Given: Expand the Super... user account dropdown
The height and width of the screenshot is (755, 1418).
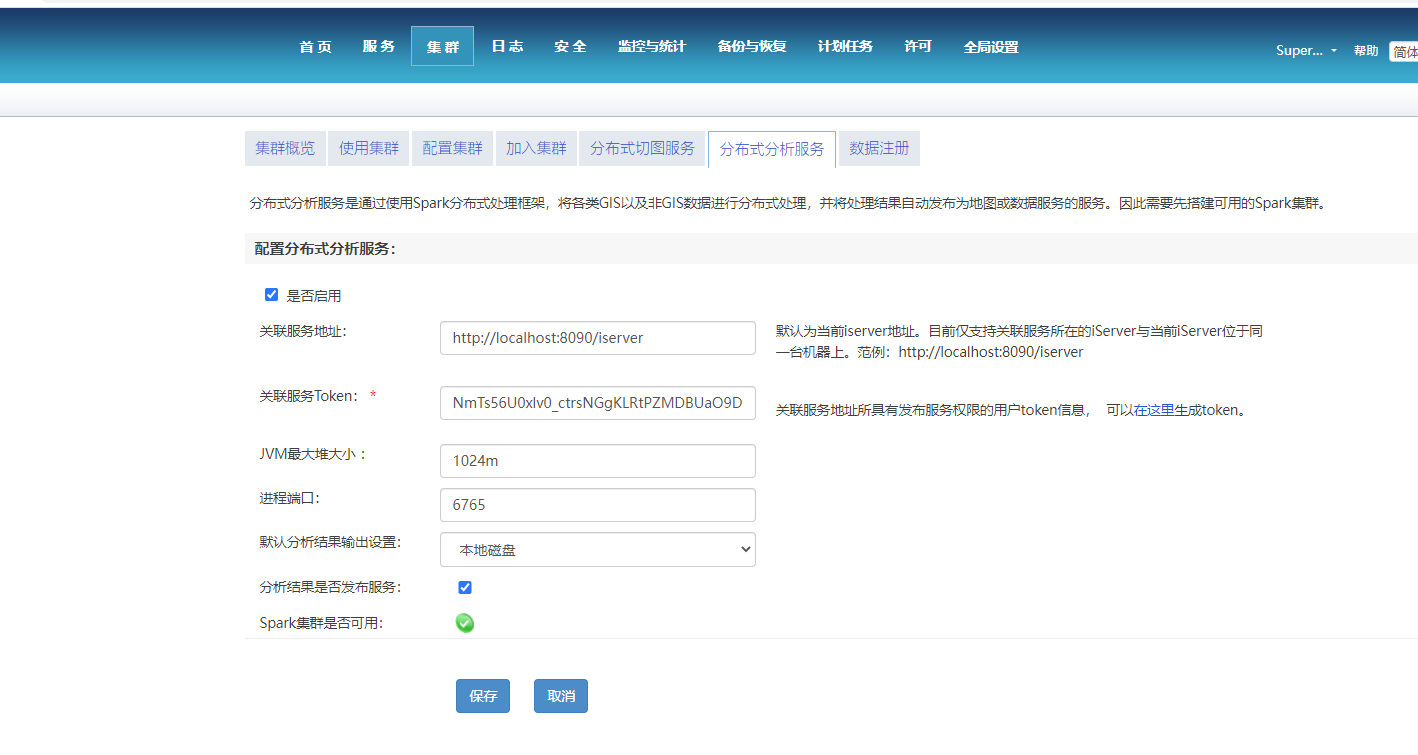Looking at the screenshot, I should point(1306,50).
